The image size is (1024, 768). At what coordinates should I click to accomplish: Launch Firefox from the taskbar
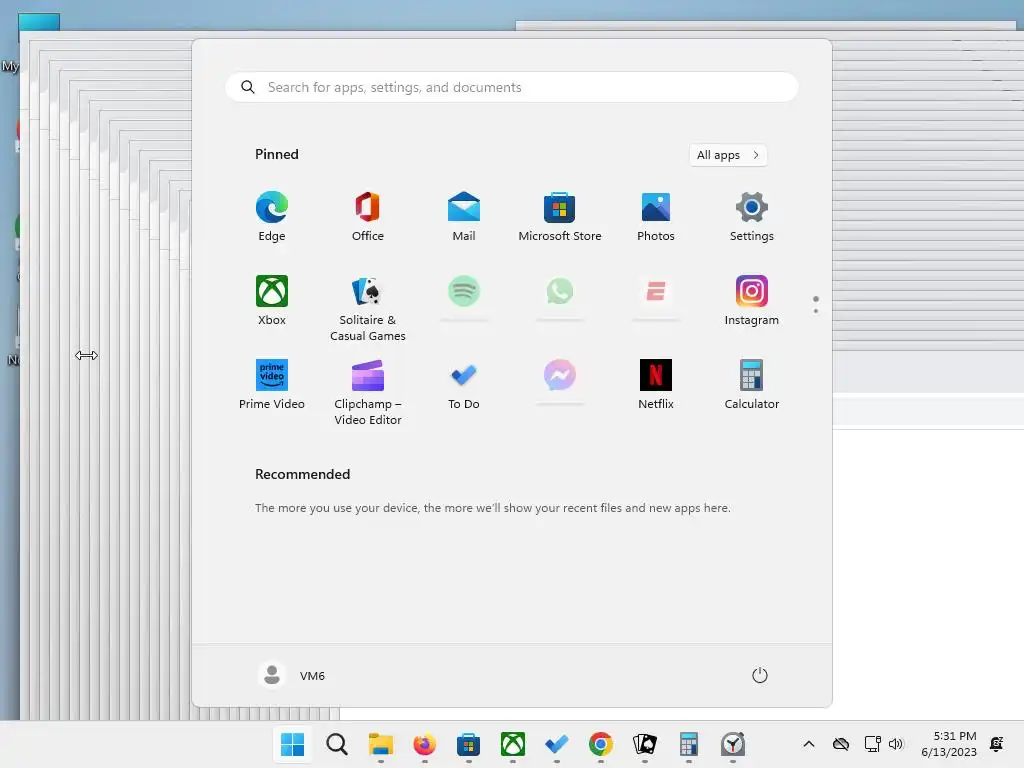pyautogui.click(x=424, y=744)
